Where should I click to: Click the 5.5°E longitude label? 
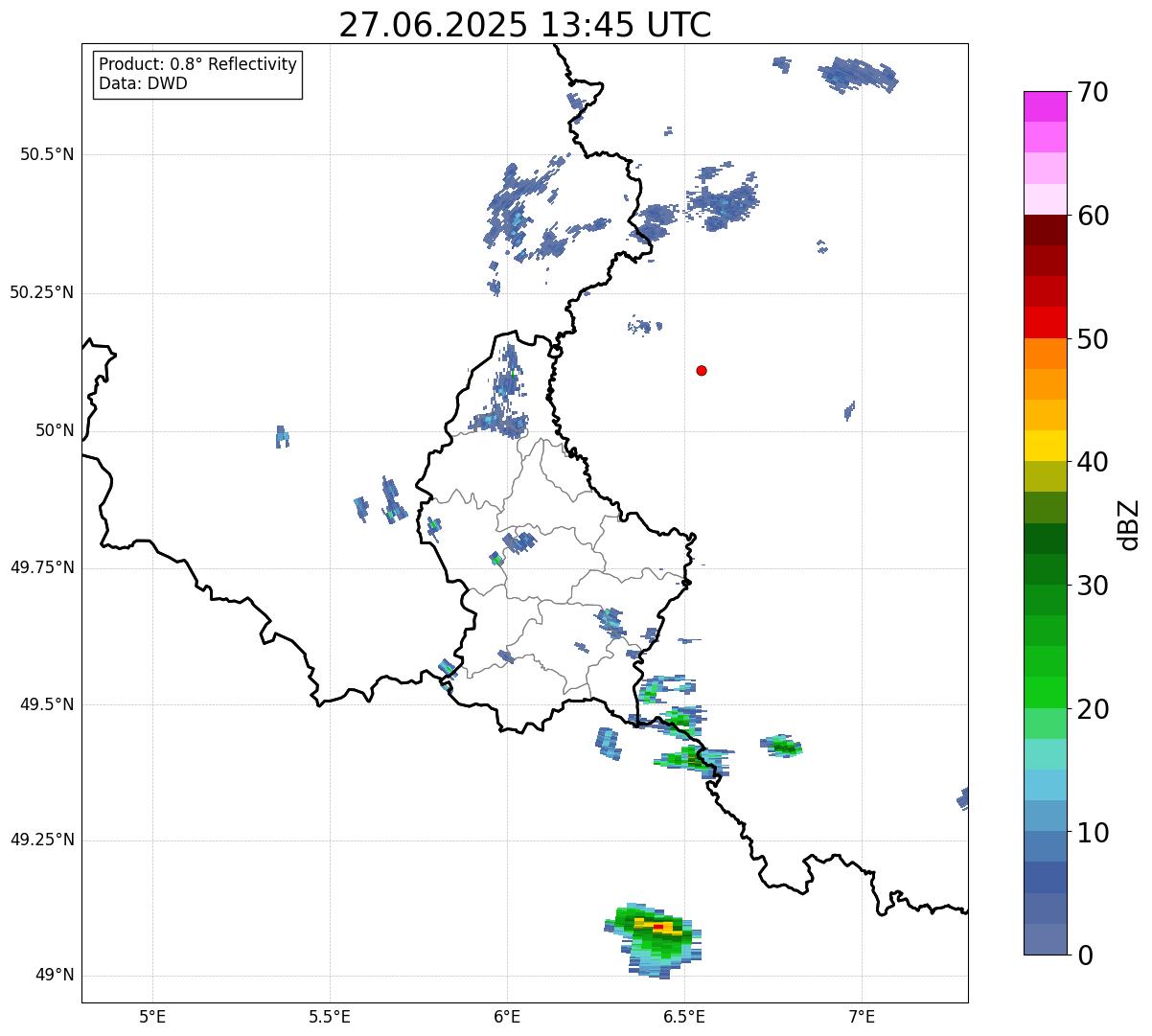point(330,1017)
